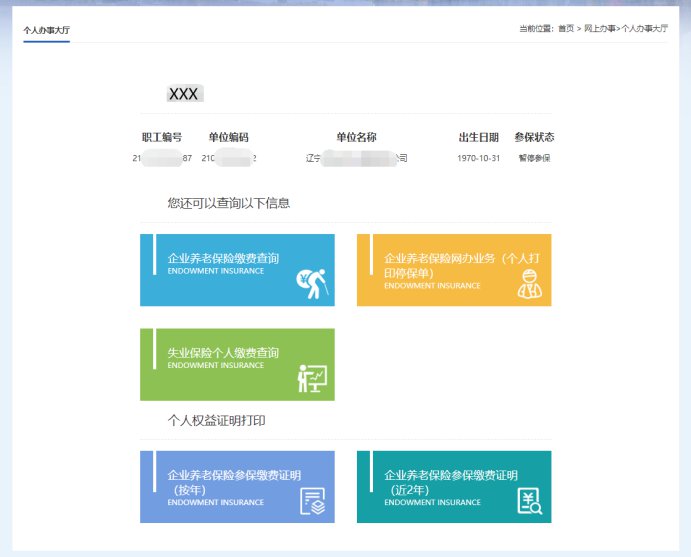Click the stacked document icon on 按年 tile
The width and height of the screenshot is (691, 557).
[x=313, y=501]
